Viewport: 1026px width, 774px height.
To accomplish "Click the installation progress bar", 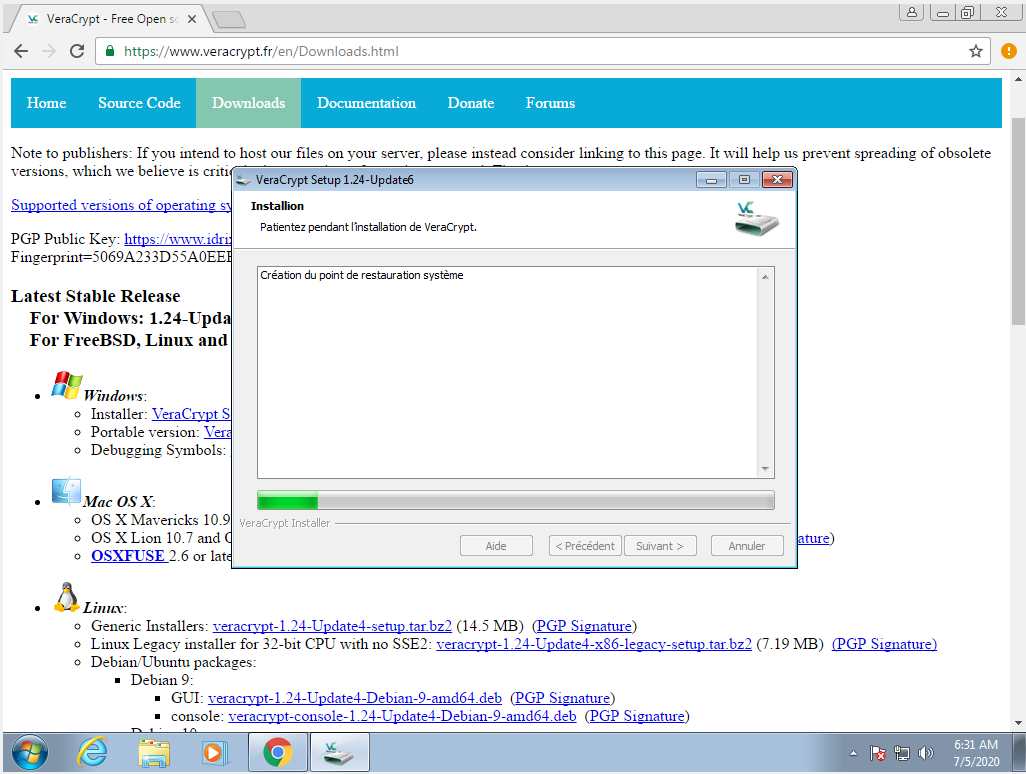I will 516,501.
